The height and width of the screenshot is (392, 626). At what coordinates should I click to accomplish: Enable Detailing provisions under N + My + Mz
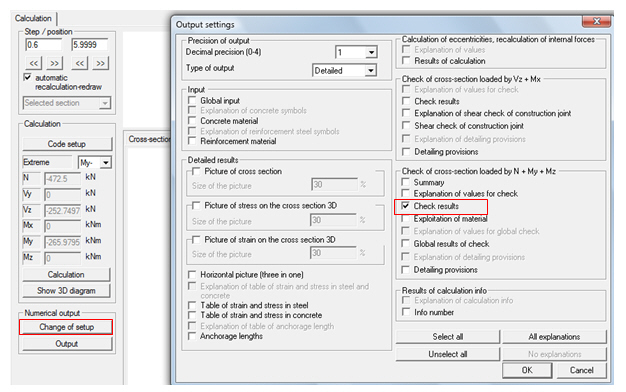click(x=406, y=270)
